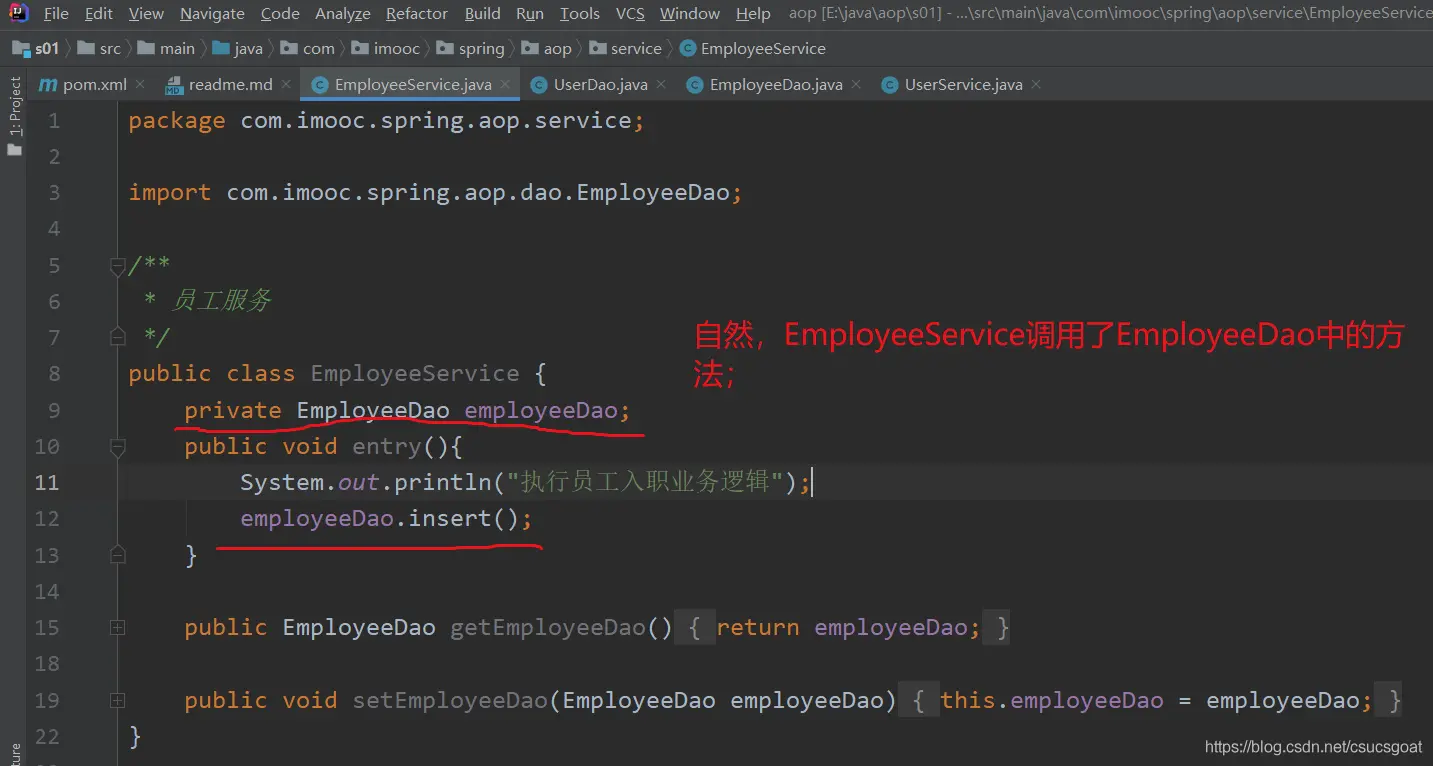
Task: Open the Window menu
Action: 690,14
